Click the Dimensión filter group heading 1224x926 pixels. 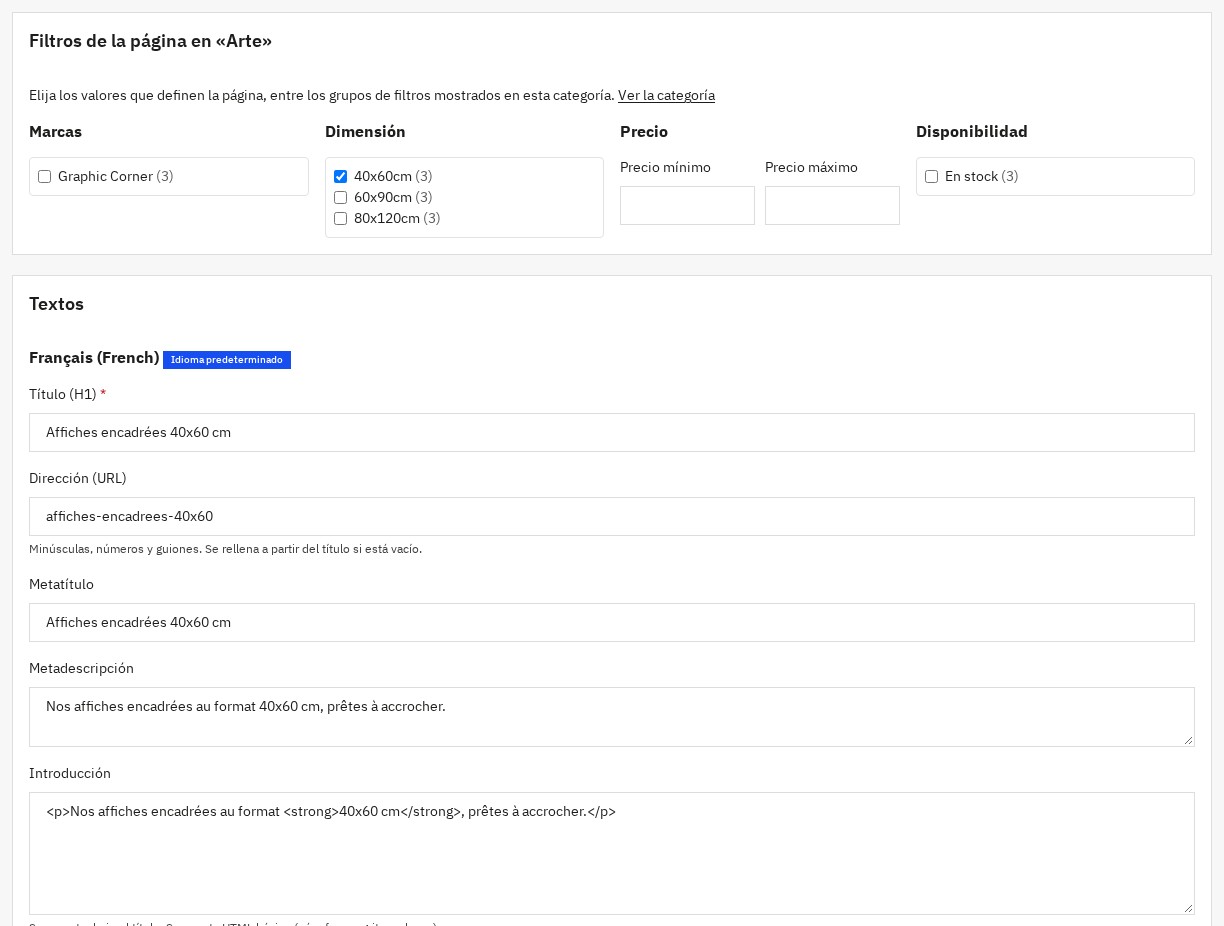point(365,132)
